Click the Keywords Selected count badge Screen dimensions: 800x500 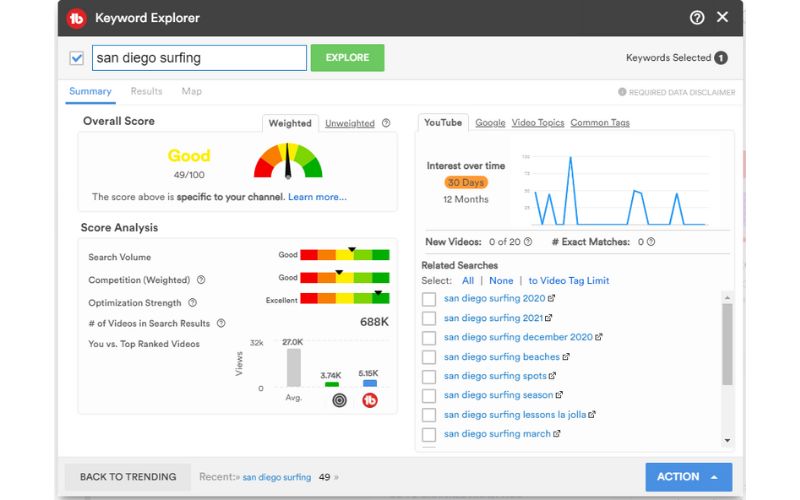click(x=720, y=58)
